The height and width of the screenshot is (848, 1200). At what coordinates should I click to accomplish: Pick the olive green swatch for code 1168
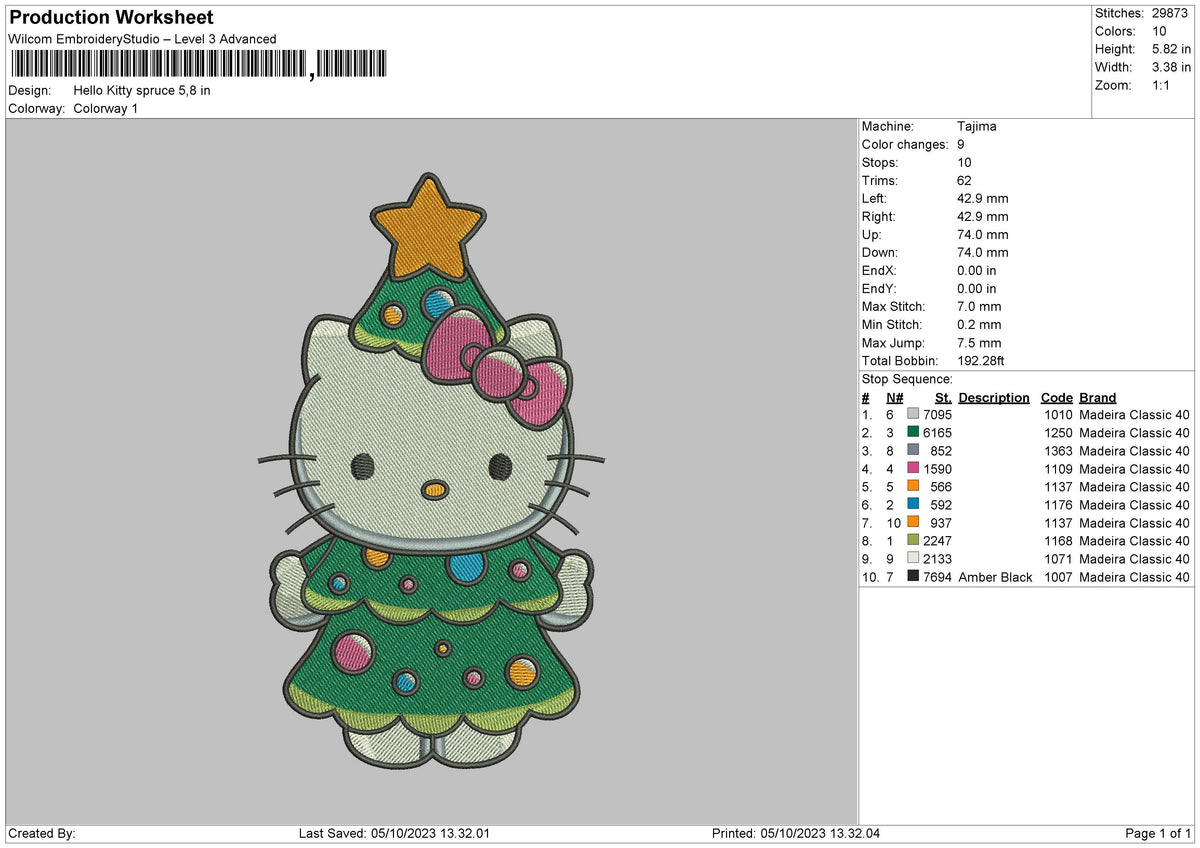913,540
